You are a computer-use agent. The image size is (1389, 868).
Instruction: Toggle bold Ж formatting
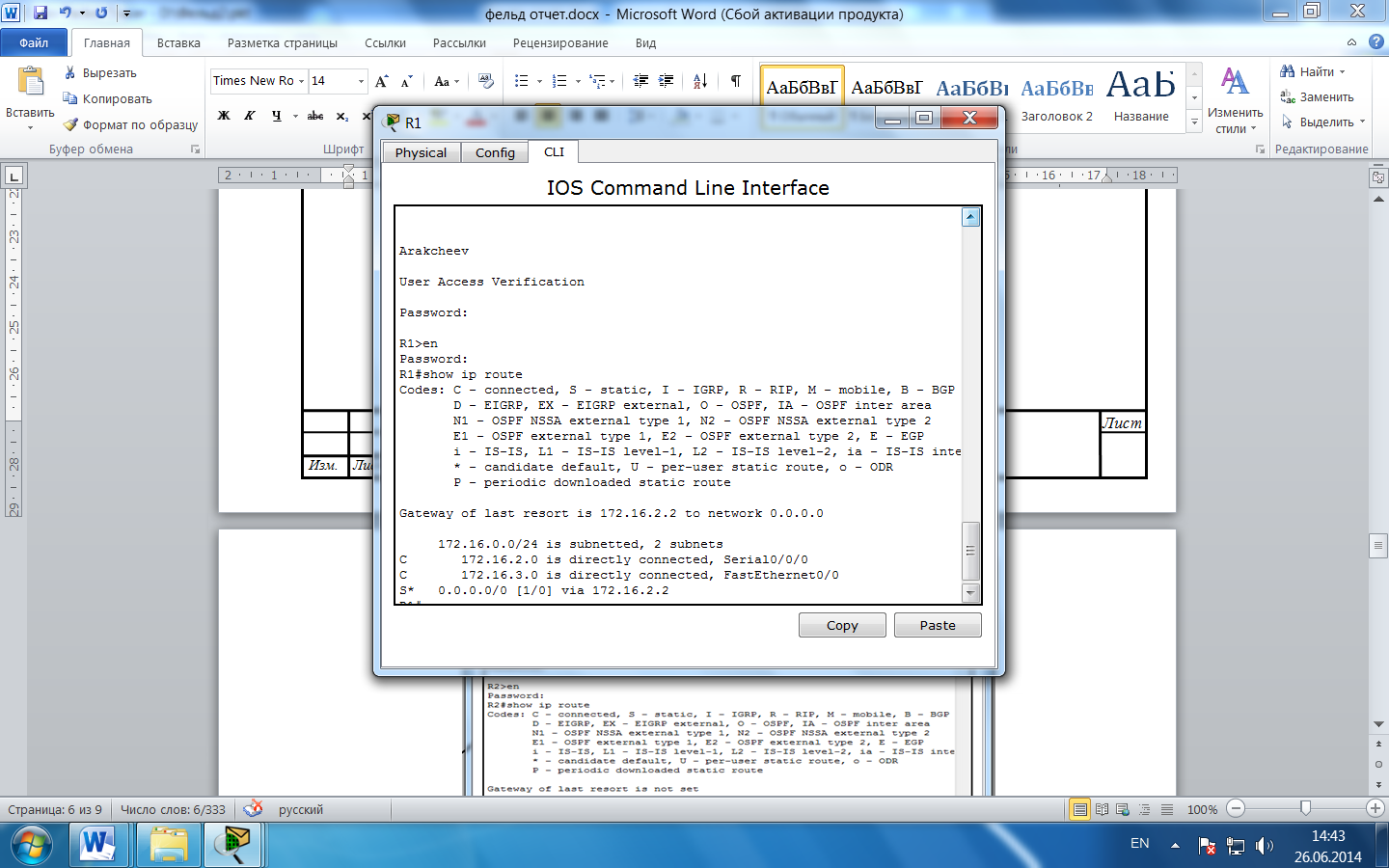pos(224,116)
